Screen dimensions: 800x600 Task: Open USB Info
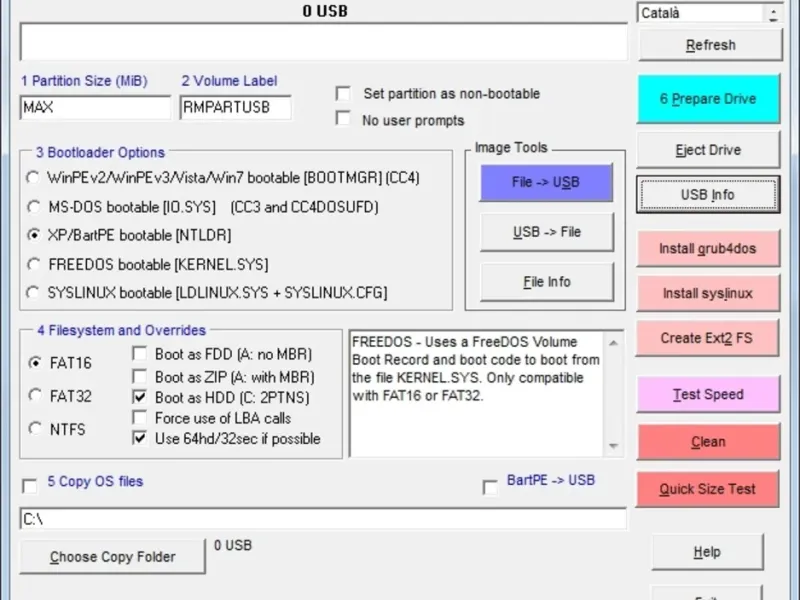click(708, 194)
